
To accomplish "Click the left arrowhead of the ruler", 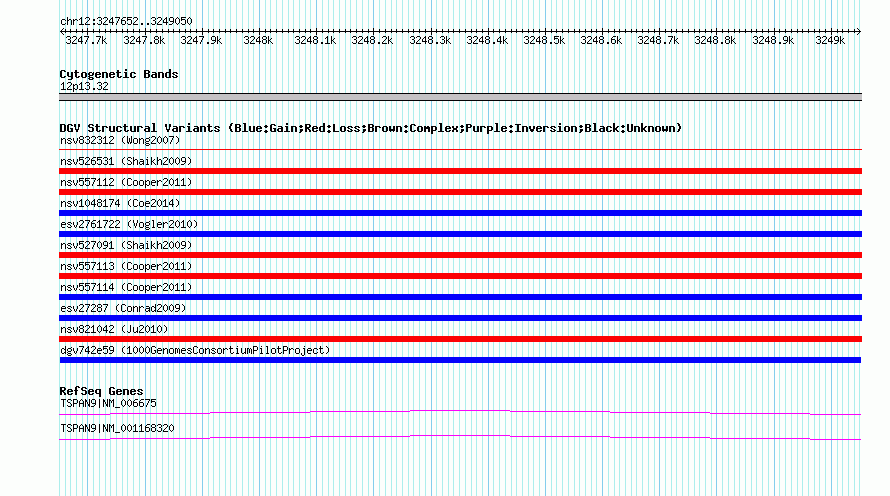I will 62,31.
